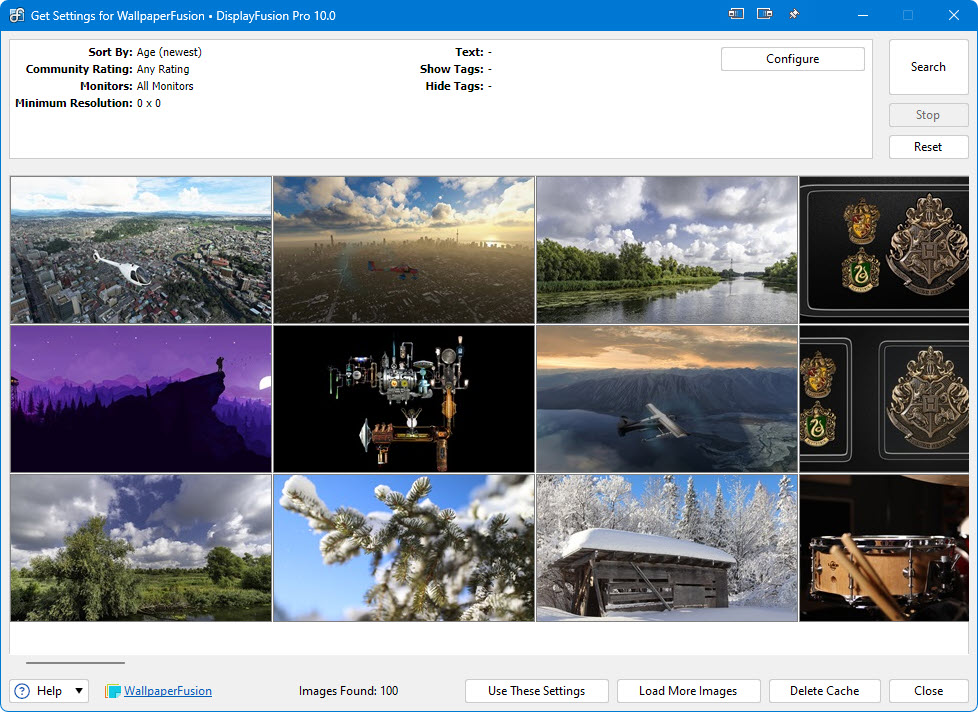Start the wallpaper Search
Screen dimensions: 978x712
pyautogui.click(x=928, y=67)
